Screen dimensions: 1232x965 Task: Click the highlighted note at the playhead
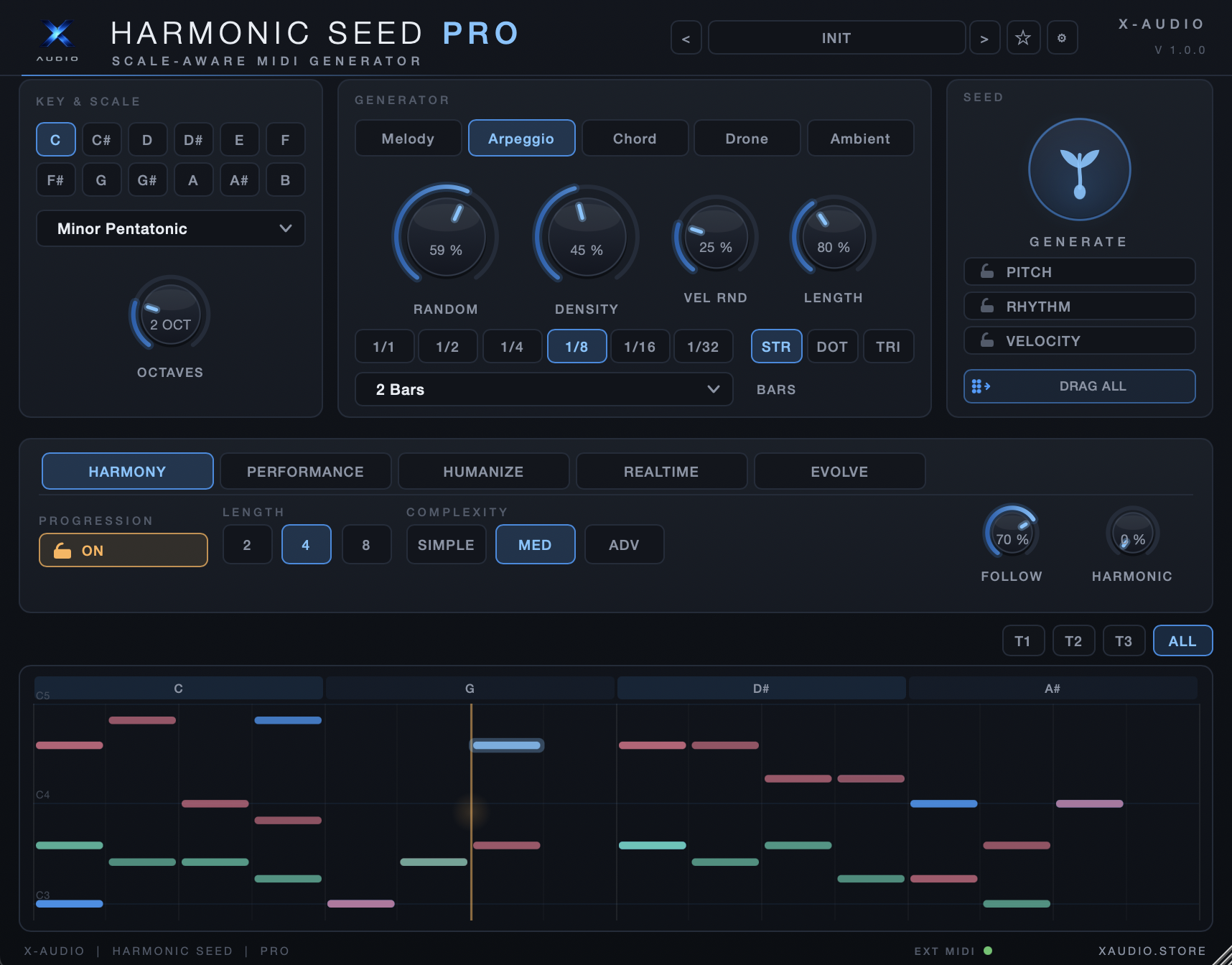click(x=506, y=745)
